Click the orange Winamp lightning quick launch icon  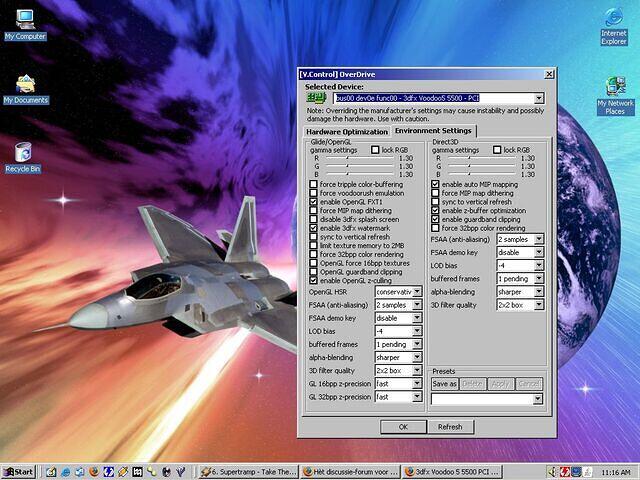click(x=122, y=472)
